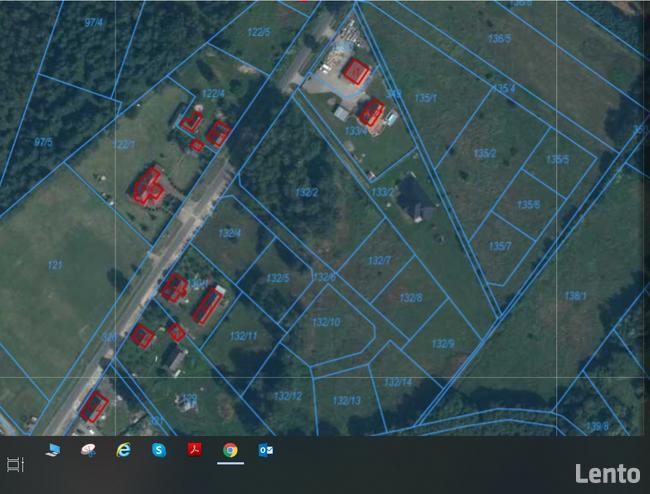Open the Task View button in the taskbar
Viewport: 650px width, 494px height.
[15, 464]
